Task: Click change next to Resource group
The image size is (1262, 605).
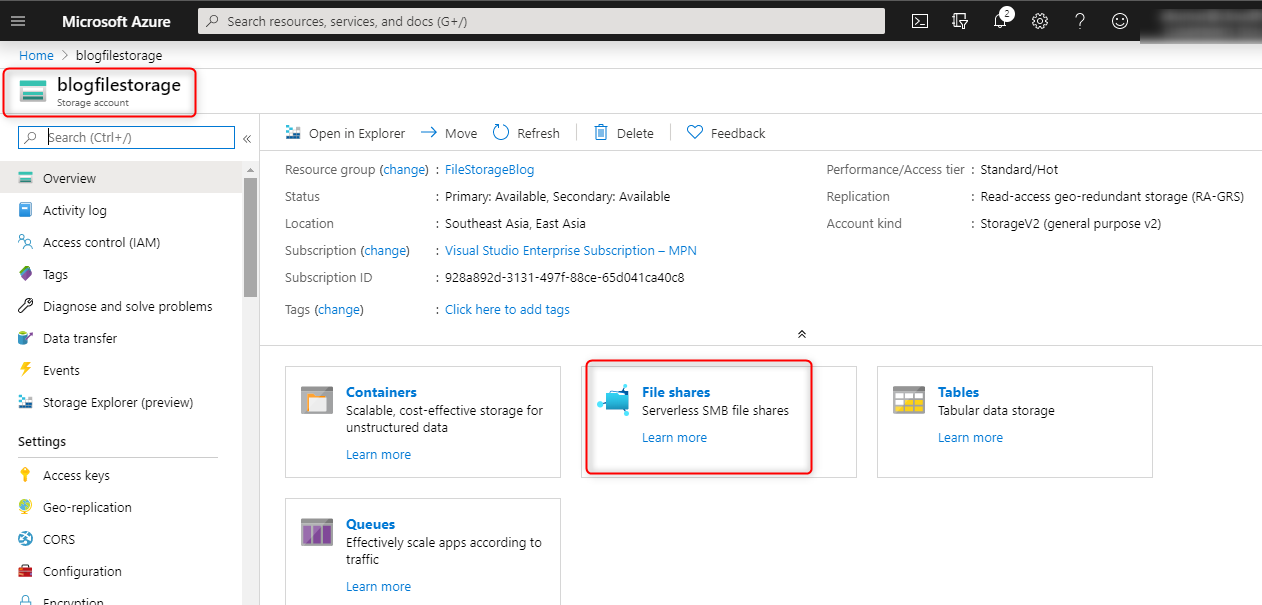Action: 404,170
